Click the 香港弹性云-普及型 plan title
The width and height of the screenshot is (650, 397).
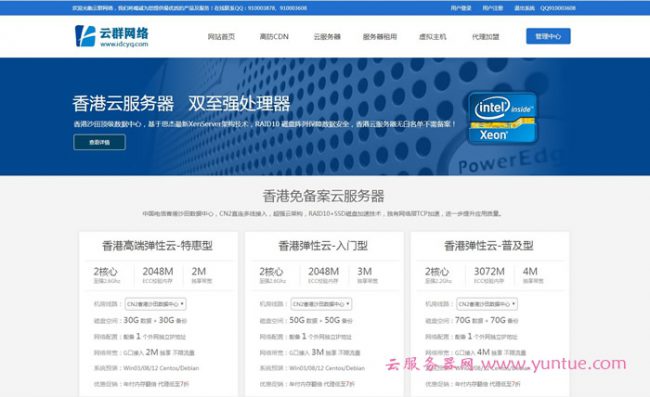point(489,246)
